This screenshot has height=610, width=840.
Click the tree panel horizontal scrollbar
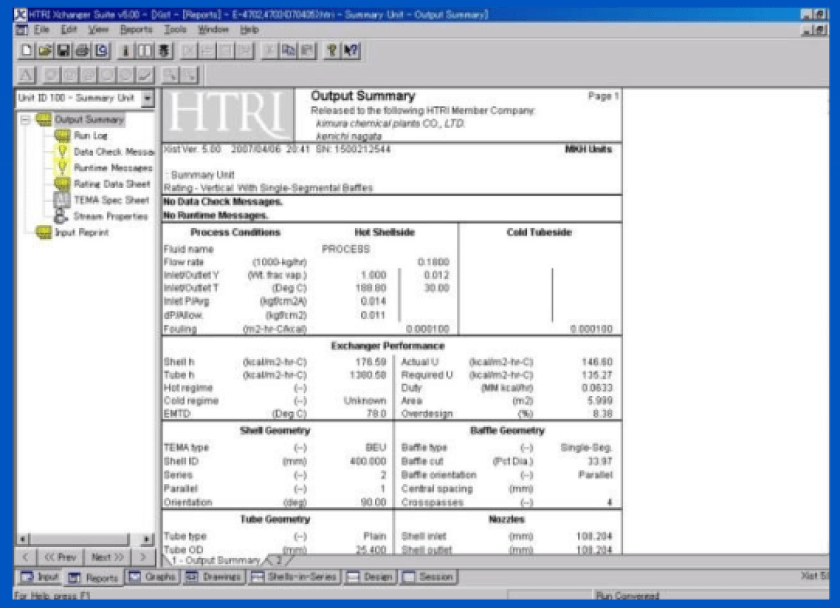[x=80, y=539]
